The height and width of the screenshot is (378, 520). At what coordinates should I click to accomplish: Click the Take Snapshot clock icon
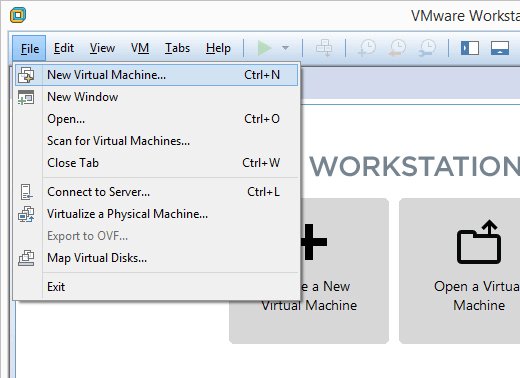(367, 48)
